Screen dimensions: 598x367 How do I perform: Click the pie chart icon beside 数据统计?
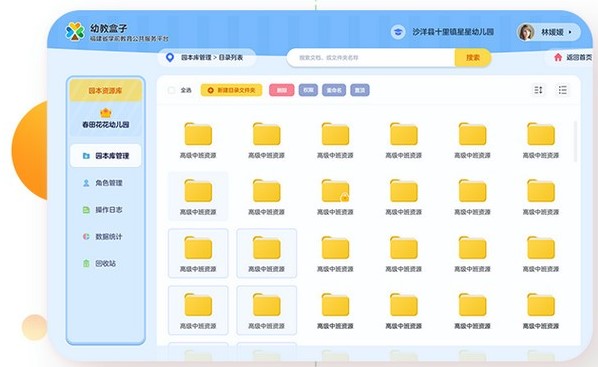86,237
